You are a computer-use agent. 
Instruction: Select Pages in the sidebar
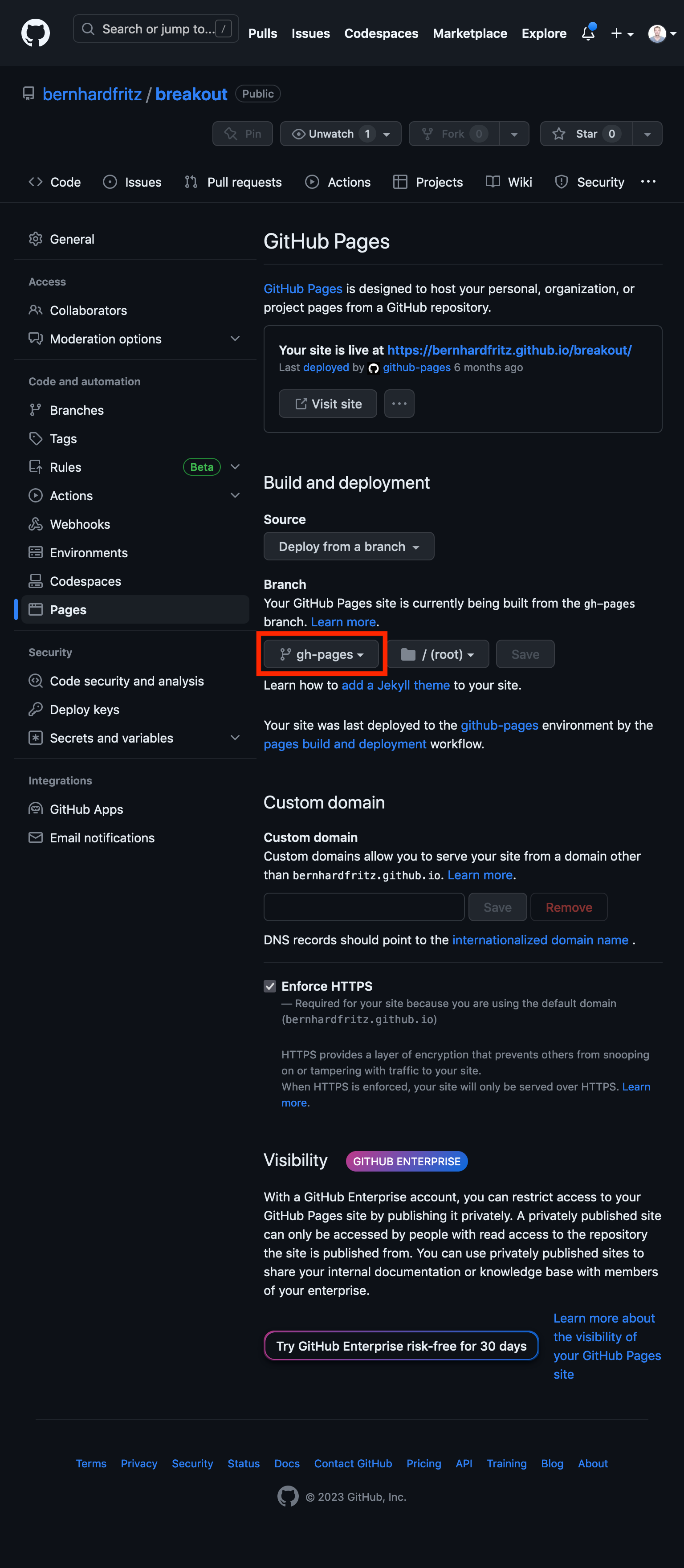click(x=135, y=610)
